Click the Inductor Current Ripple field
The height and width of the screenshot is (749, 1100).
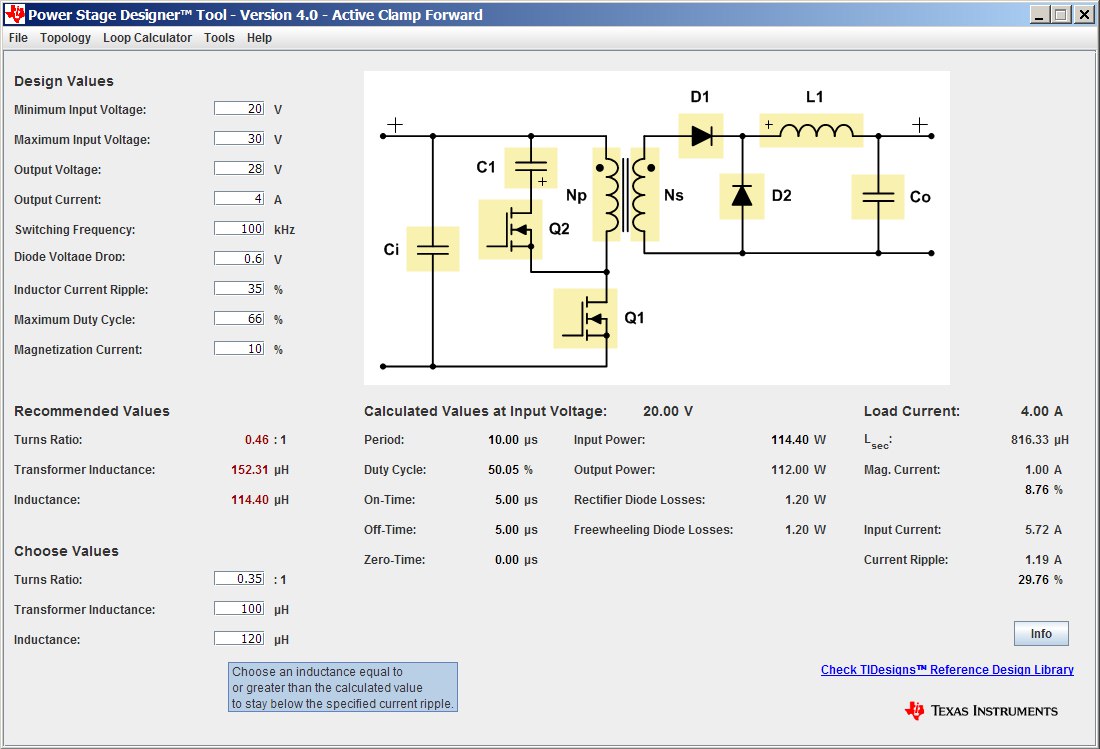pyautogui.click(x=239, y=288)
